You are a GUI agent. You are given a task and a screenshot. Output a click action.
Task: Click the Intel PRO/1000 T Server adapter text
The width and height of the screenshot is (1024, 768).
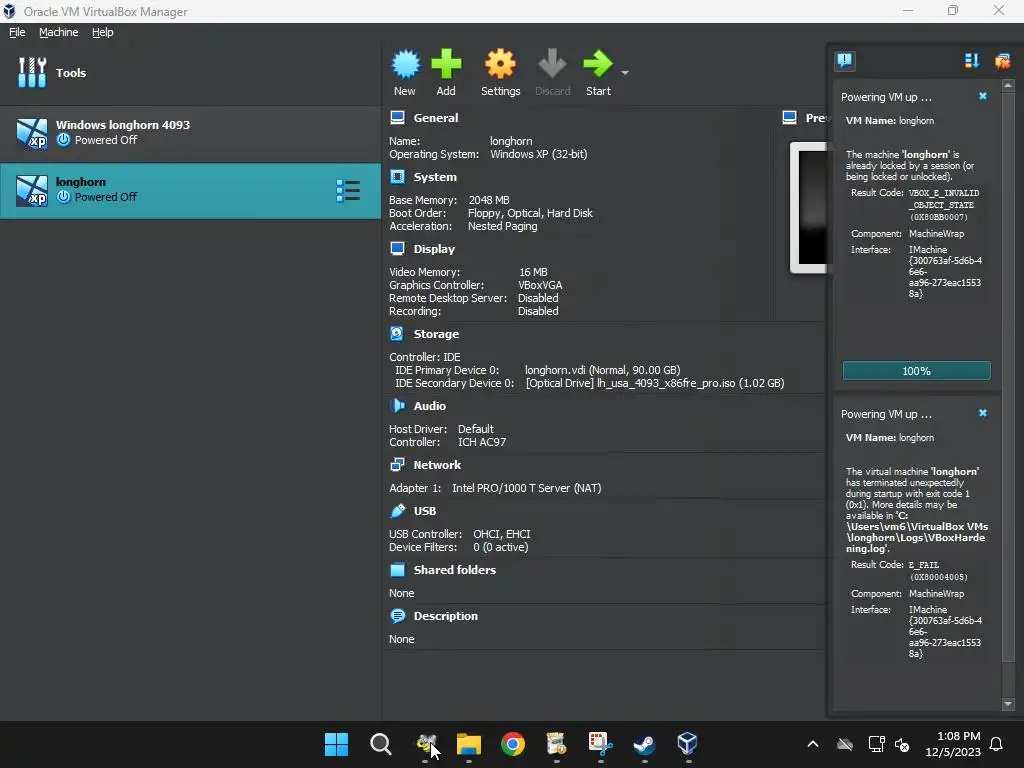tap(526, 488)
